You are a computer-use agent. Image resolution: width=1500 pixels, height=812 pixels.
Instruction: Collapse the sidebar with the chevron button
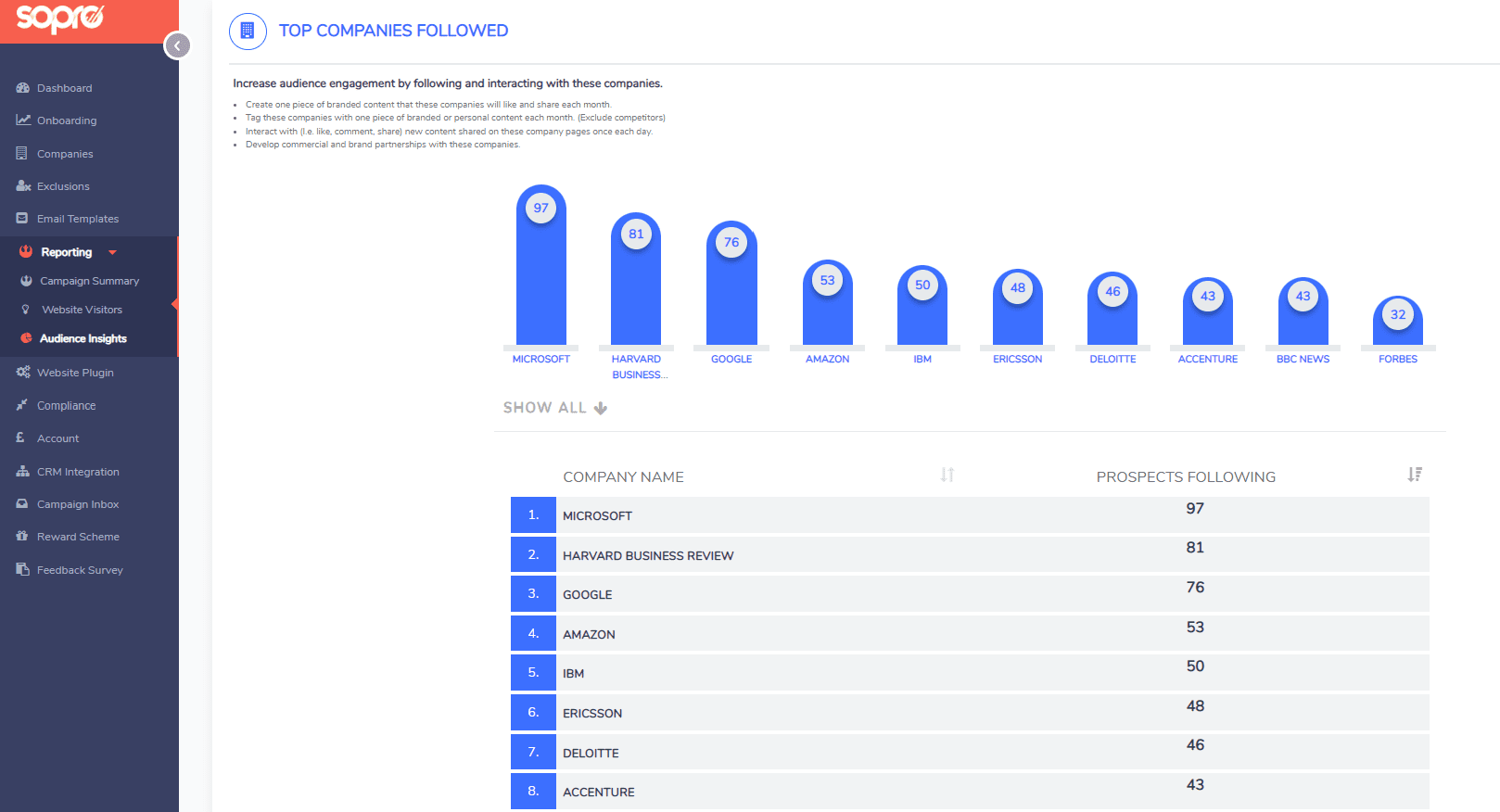[177, 45]
